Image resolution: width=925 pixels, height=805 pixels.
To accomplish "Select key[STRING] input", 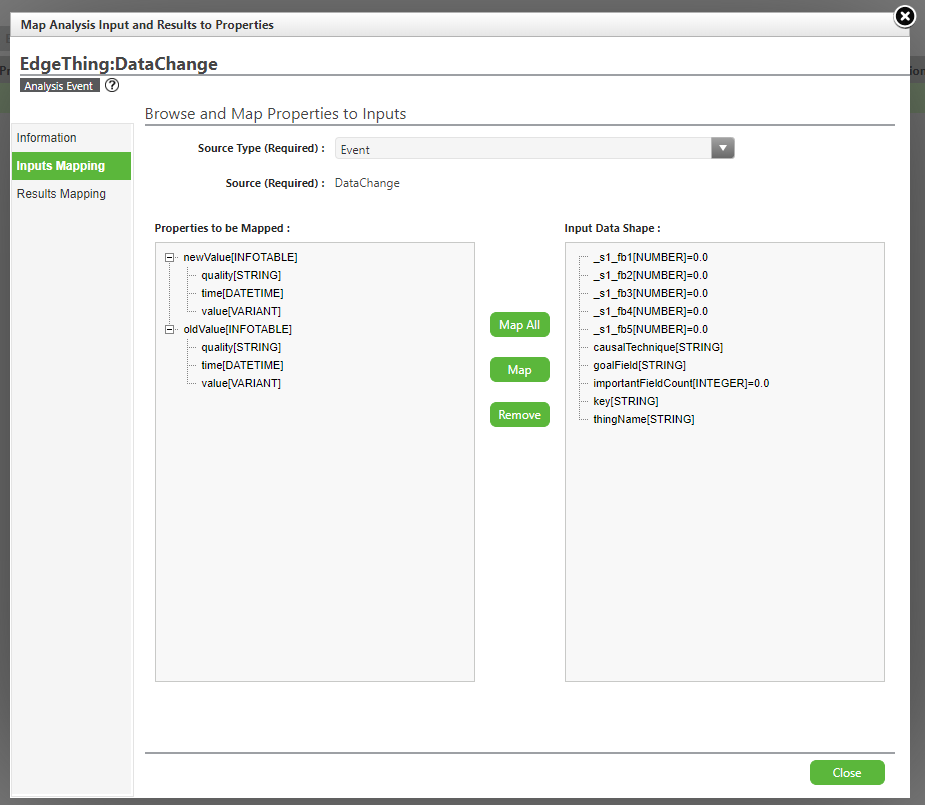I will pyautogui.click(x=626, y=401).
